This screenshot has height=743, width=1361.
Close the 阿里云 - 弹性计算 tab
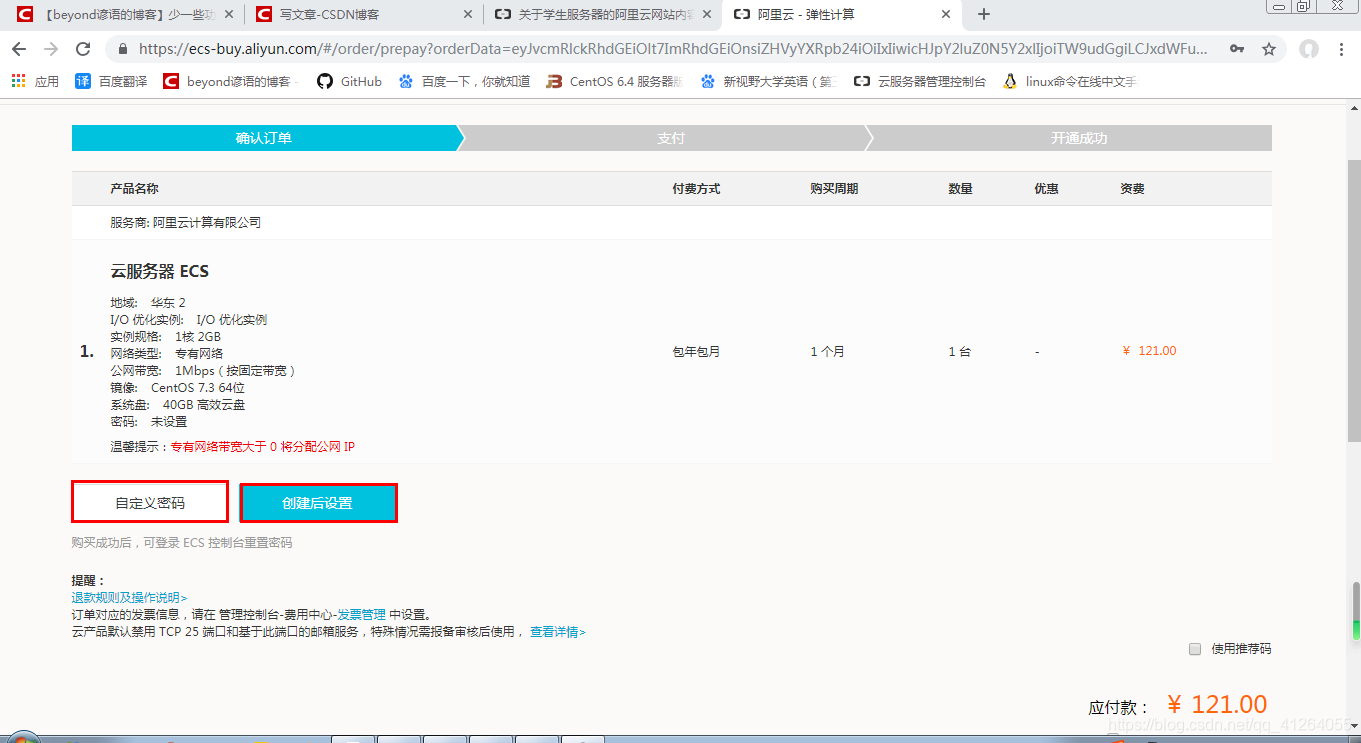(x=945, y=14)
